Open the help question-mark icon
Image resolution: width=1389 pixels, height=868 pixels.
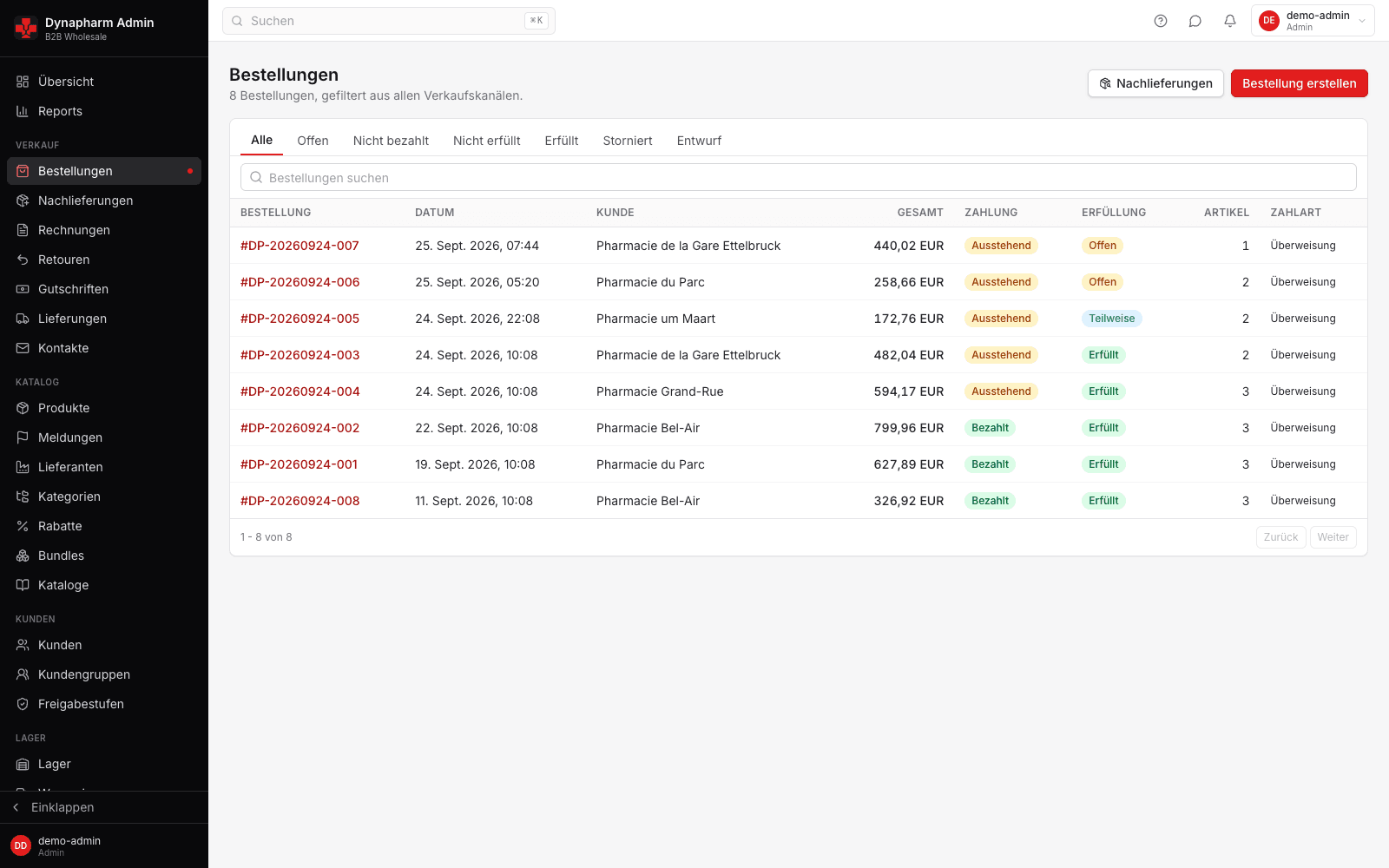coord(1161,21)
